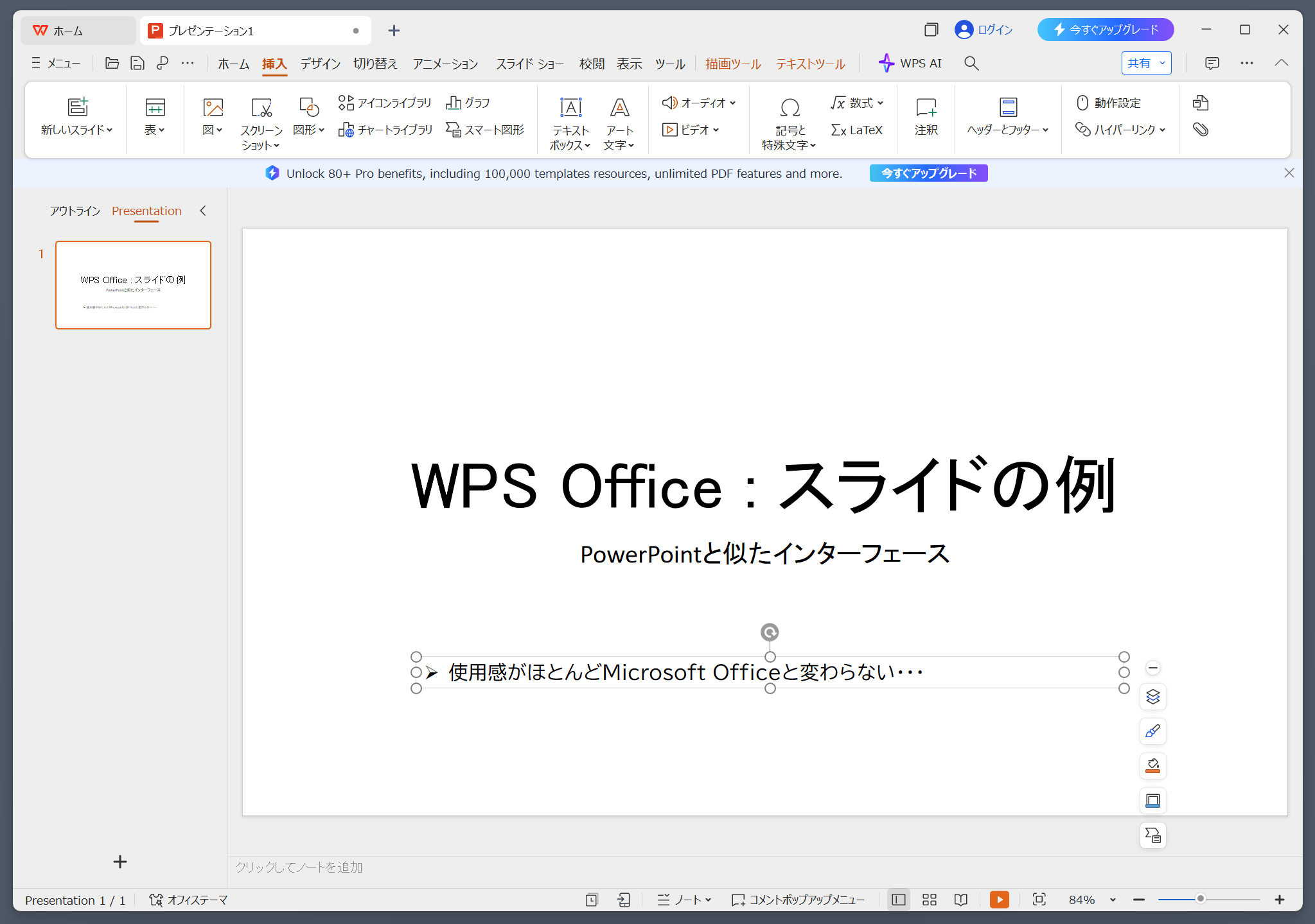
Task: Insert a chart with the グラフ icon
Action: coord(468,103)
